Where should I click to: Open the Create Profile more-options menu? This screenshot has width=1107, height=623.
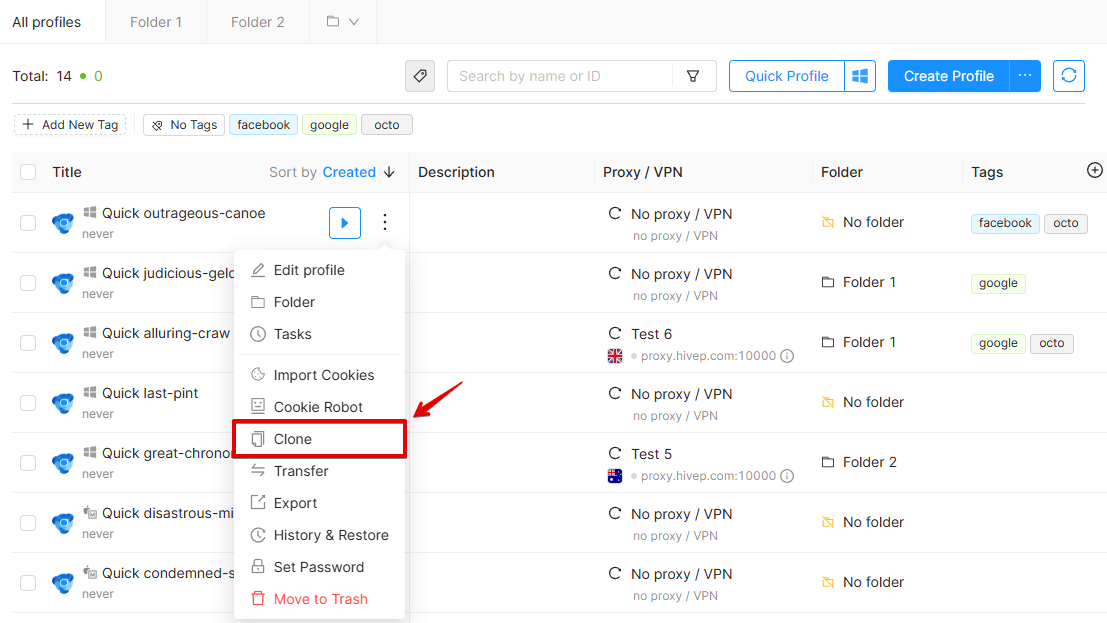click(x=1025, y=76)
